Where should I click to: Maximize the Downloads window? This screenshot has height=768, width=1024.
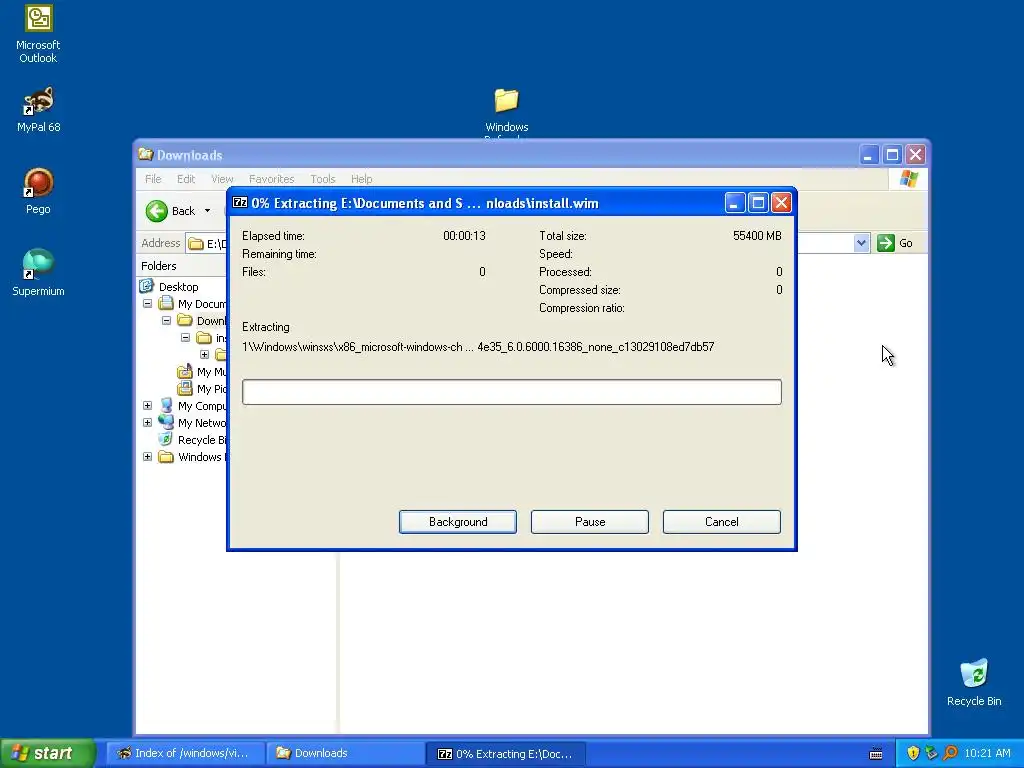coord(892,155)
